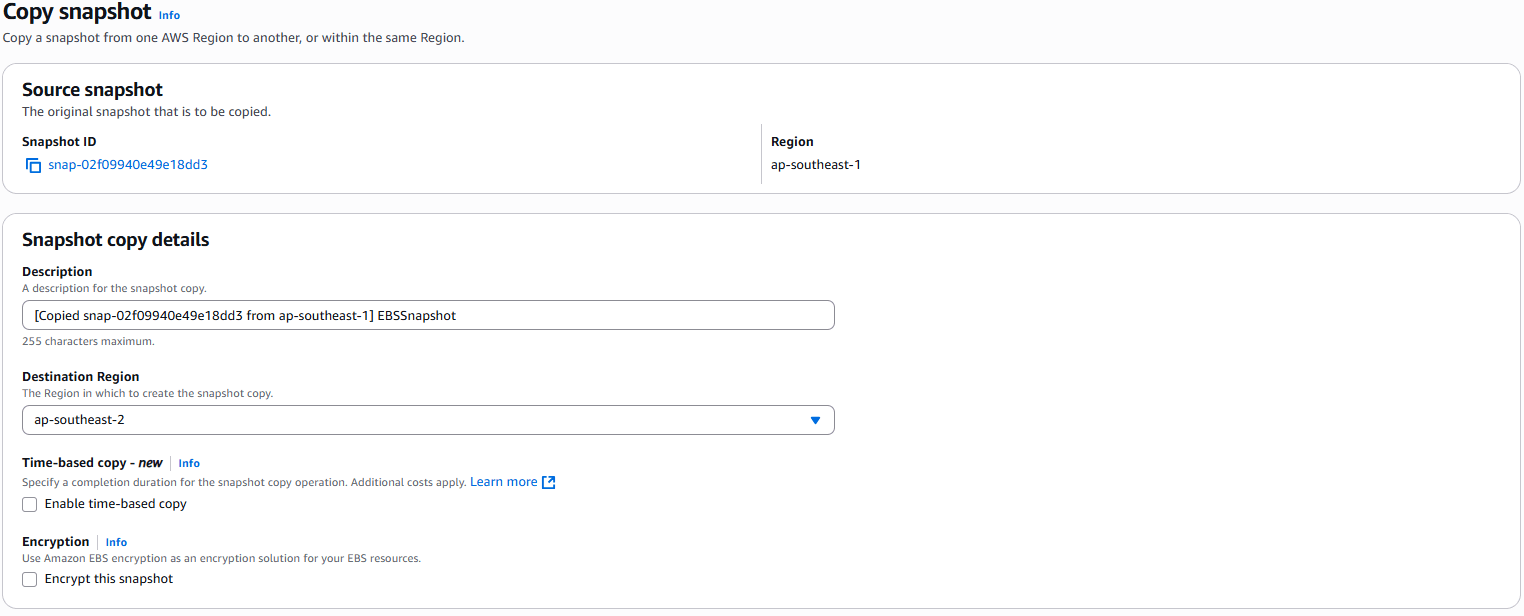This screenshot has width=1524, height=616.
Task: Click the 'Enable time-based copy' label text
Action: (115, 504)
